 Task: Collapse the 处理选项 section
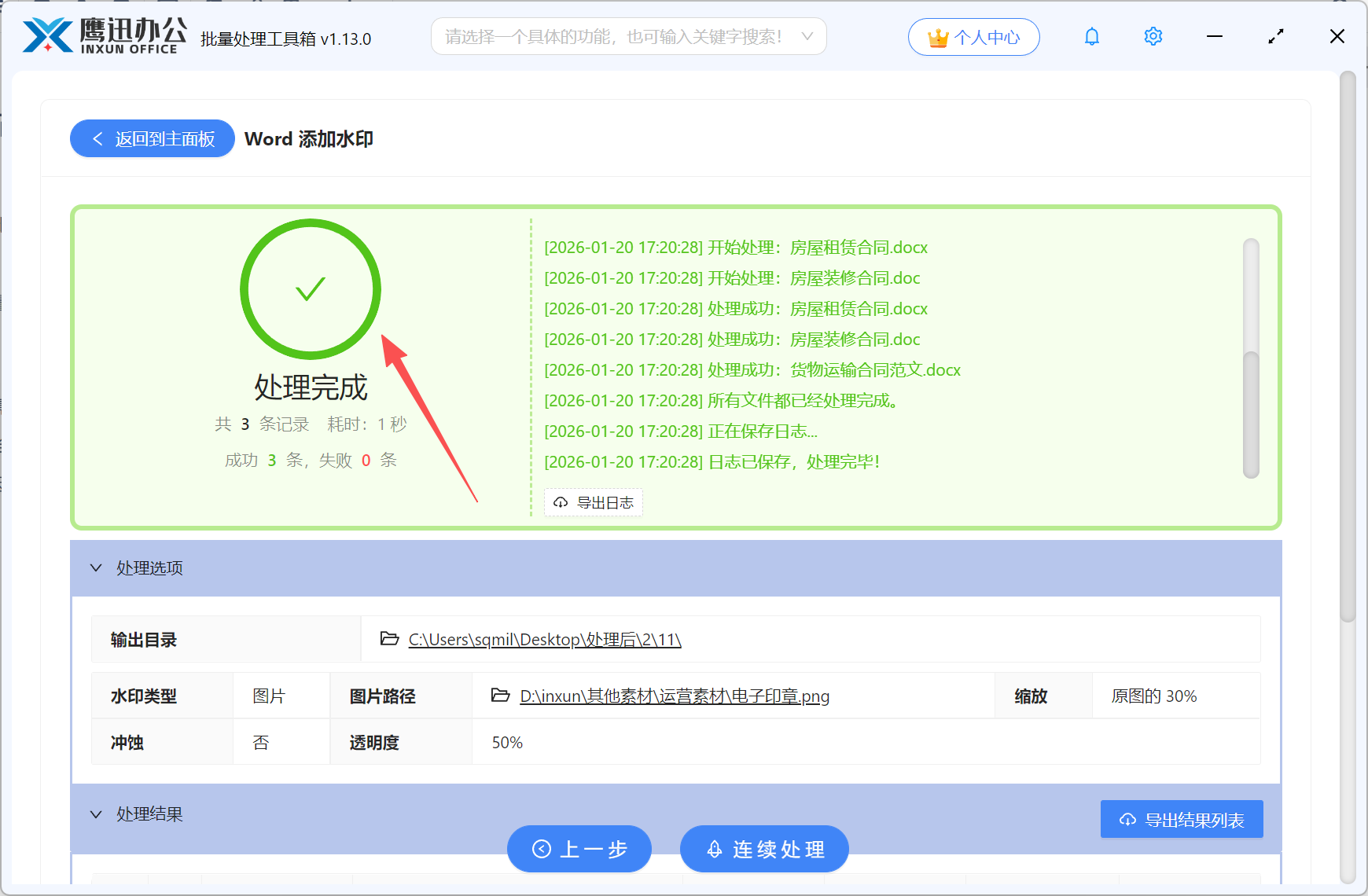point(96,567)
